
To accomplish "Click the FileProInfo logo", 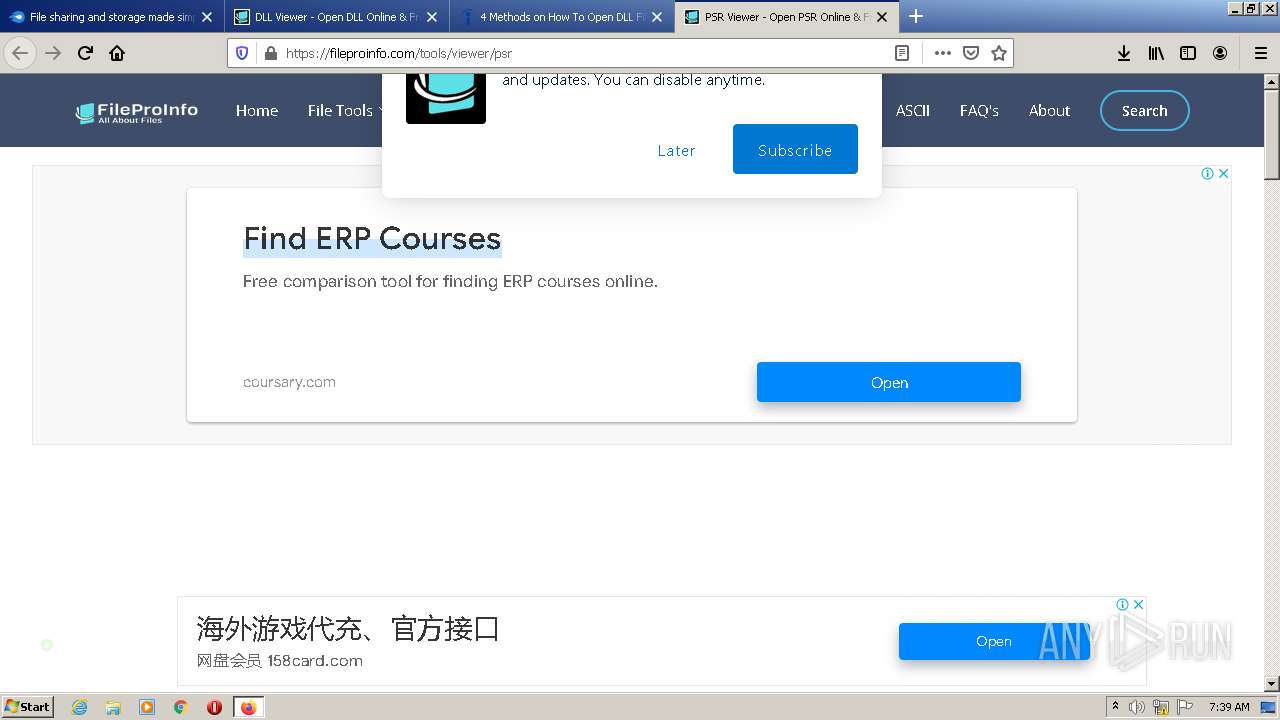I will pos(137,112).
